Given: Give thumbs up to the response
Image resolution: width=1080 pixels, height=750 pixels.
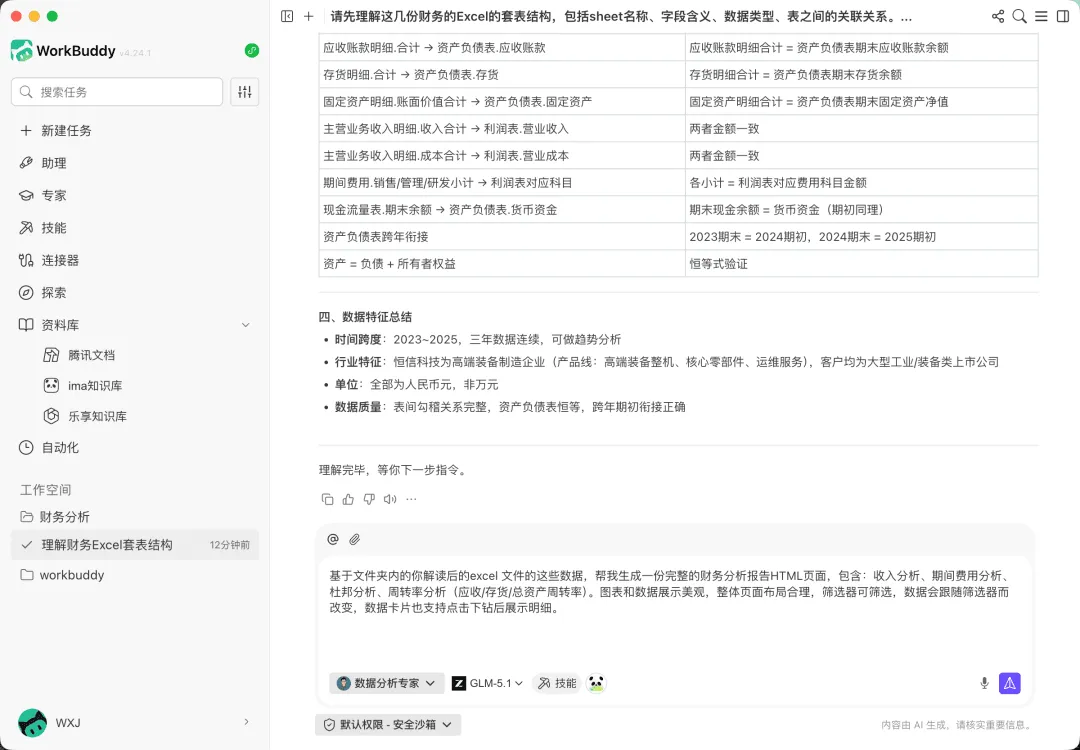Looking at the screenshot, I should [349, 499].
